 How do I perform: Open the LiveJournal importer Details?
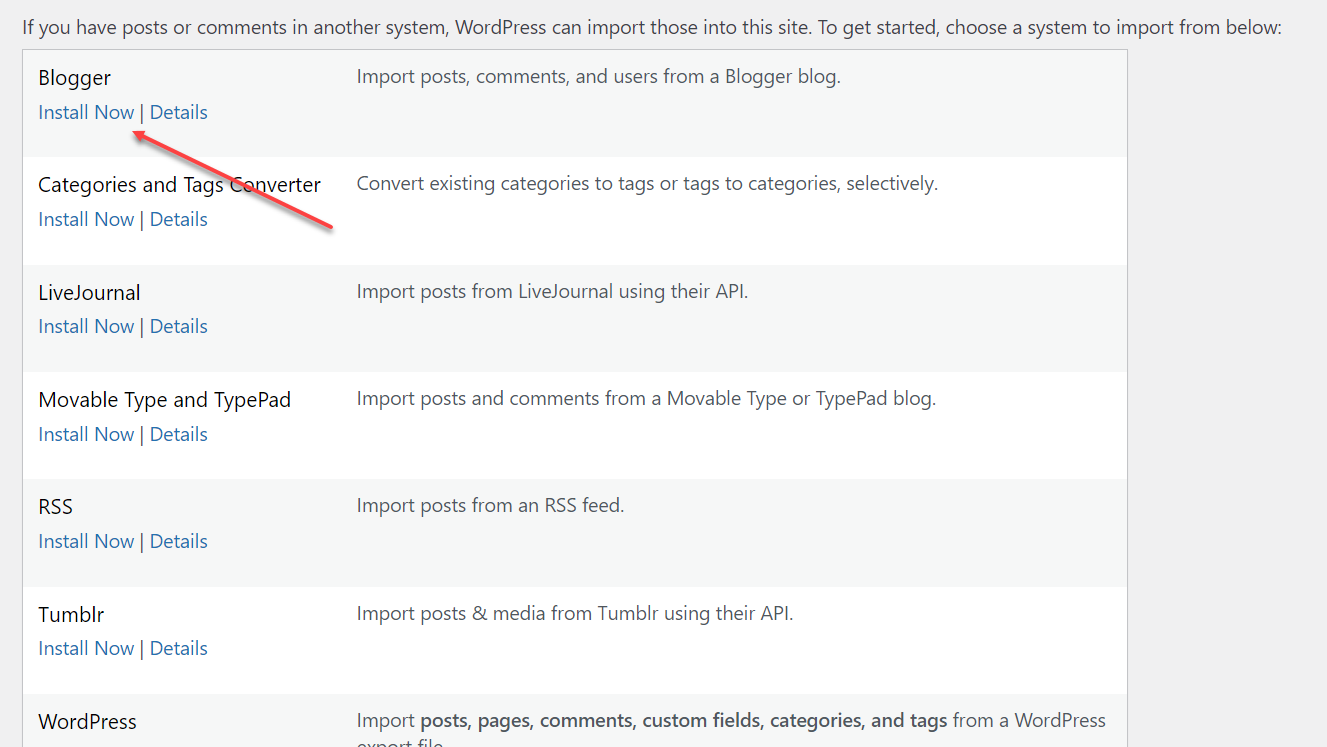[178, 326]
